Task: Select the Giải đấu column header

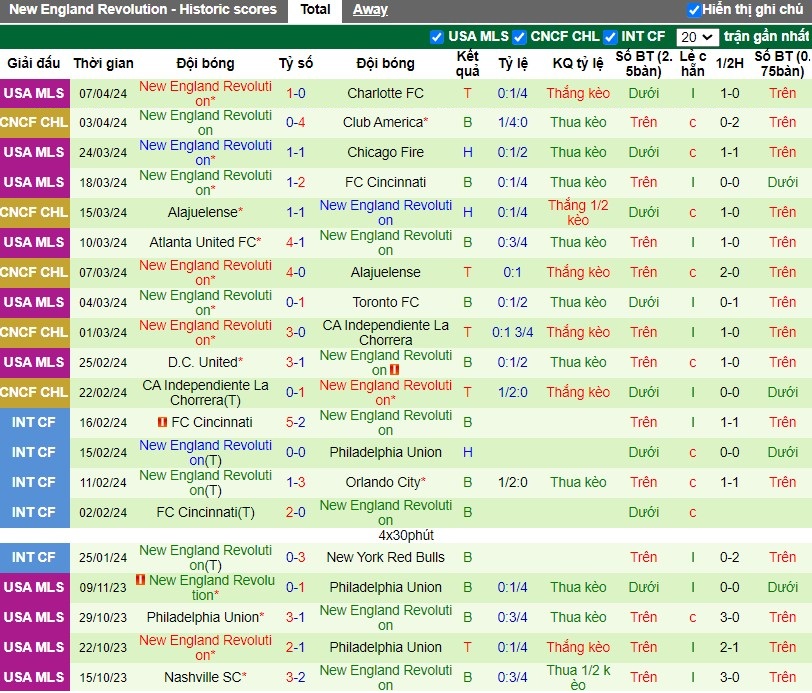Action: point(34,63)
